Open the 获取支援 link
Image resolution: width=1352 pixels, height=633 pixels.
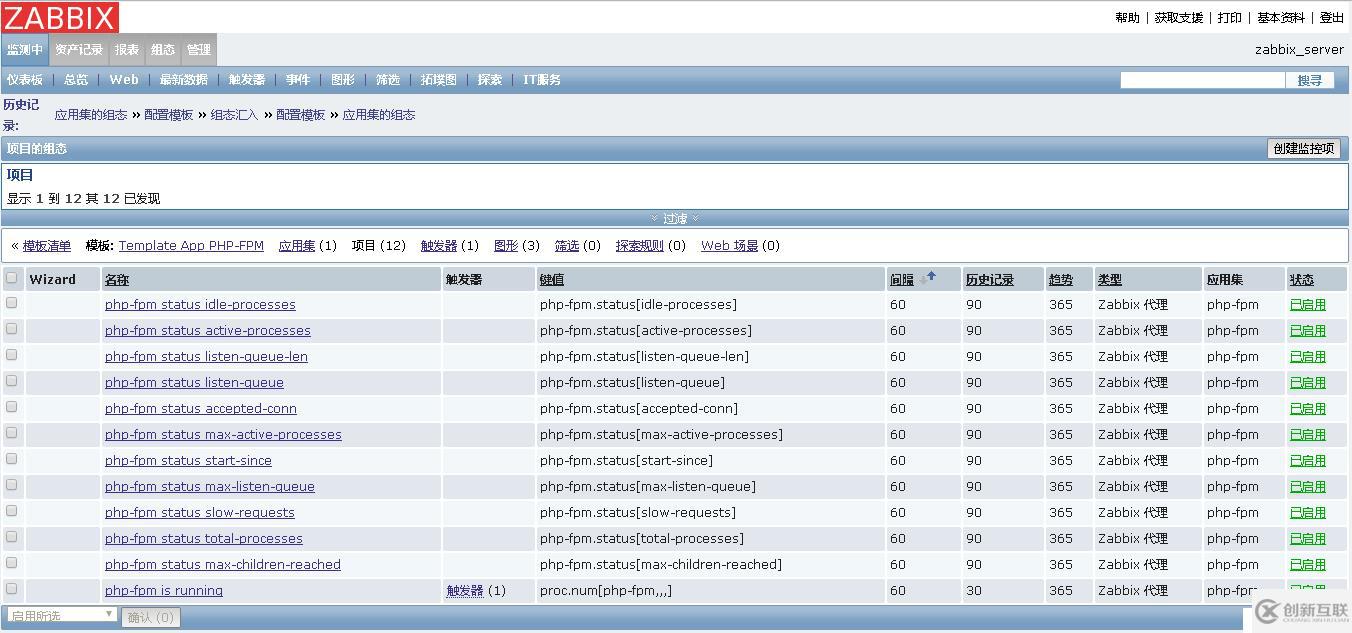(1179, 18)
